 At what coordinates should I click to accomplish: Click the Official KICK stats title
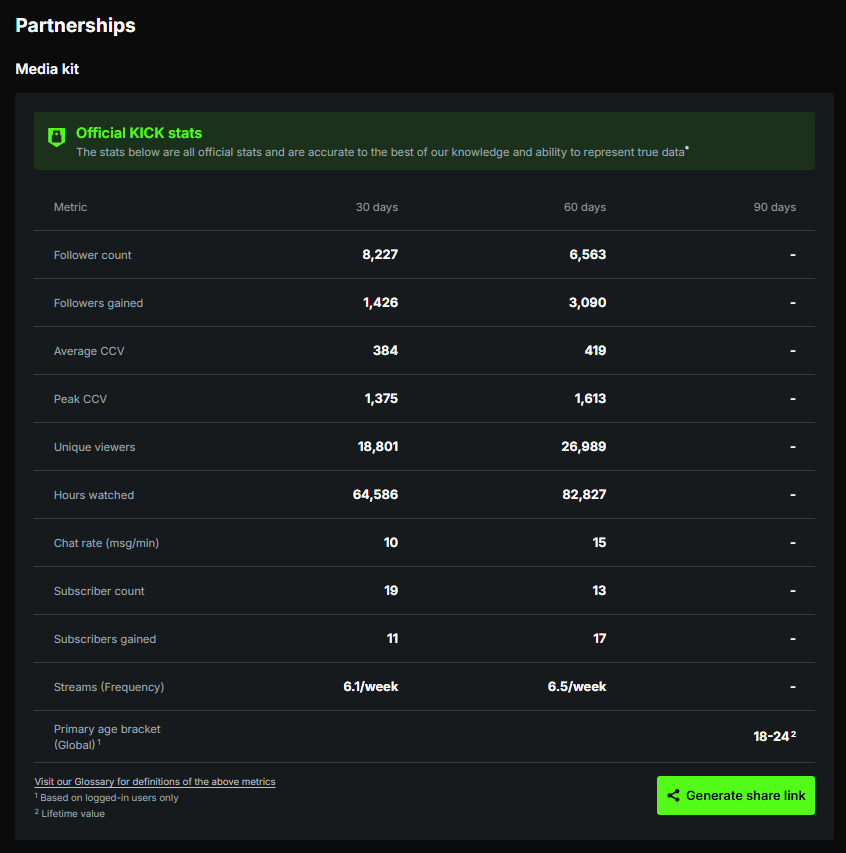139,133
